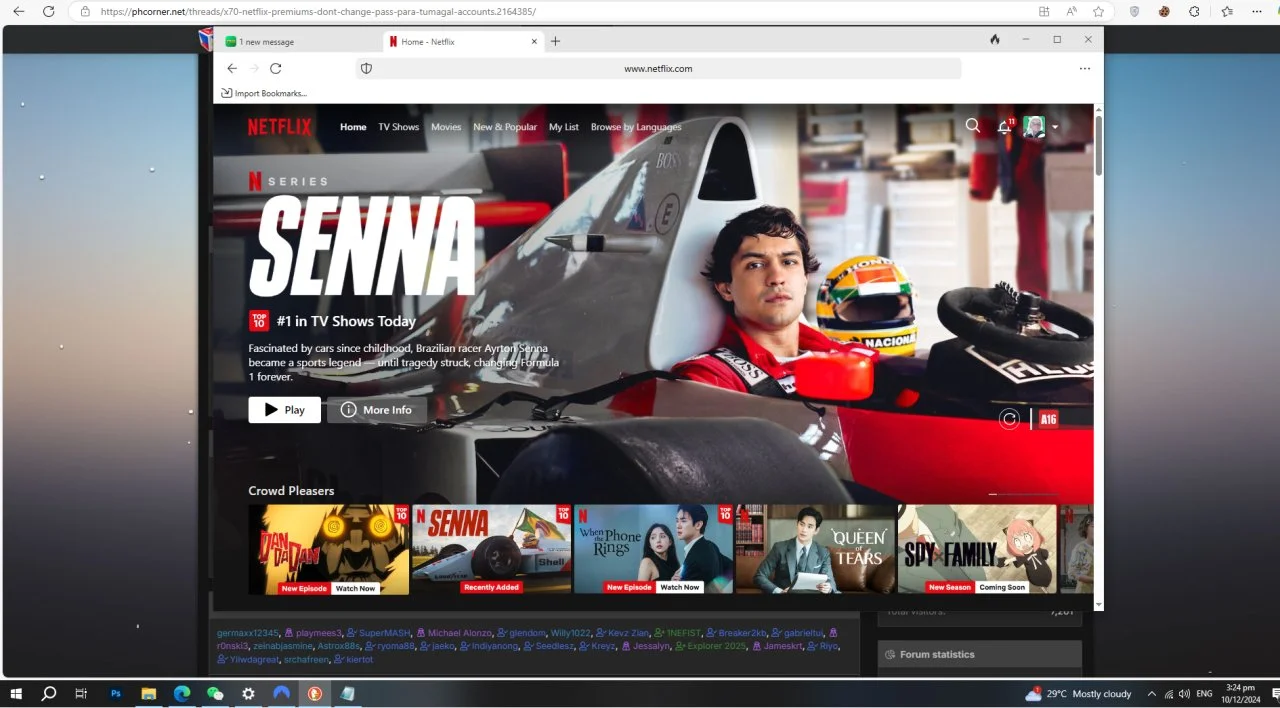Screen dimensions: 1280x708
Task: Click the Forum statistics heading
Action: (x=937, y=654)
